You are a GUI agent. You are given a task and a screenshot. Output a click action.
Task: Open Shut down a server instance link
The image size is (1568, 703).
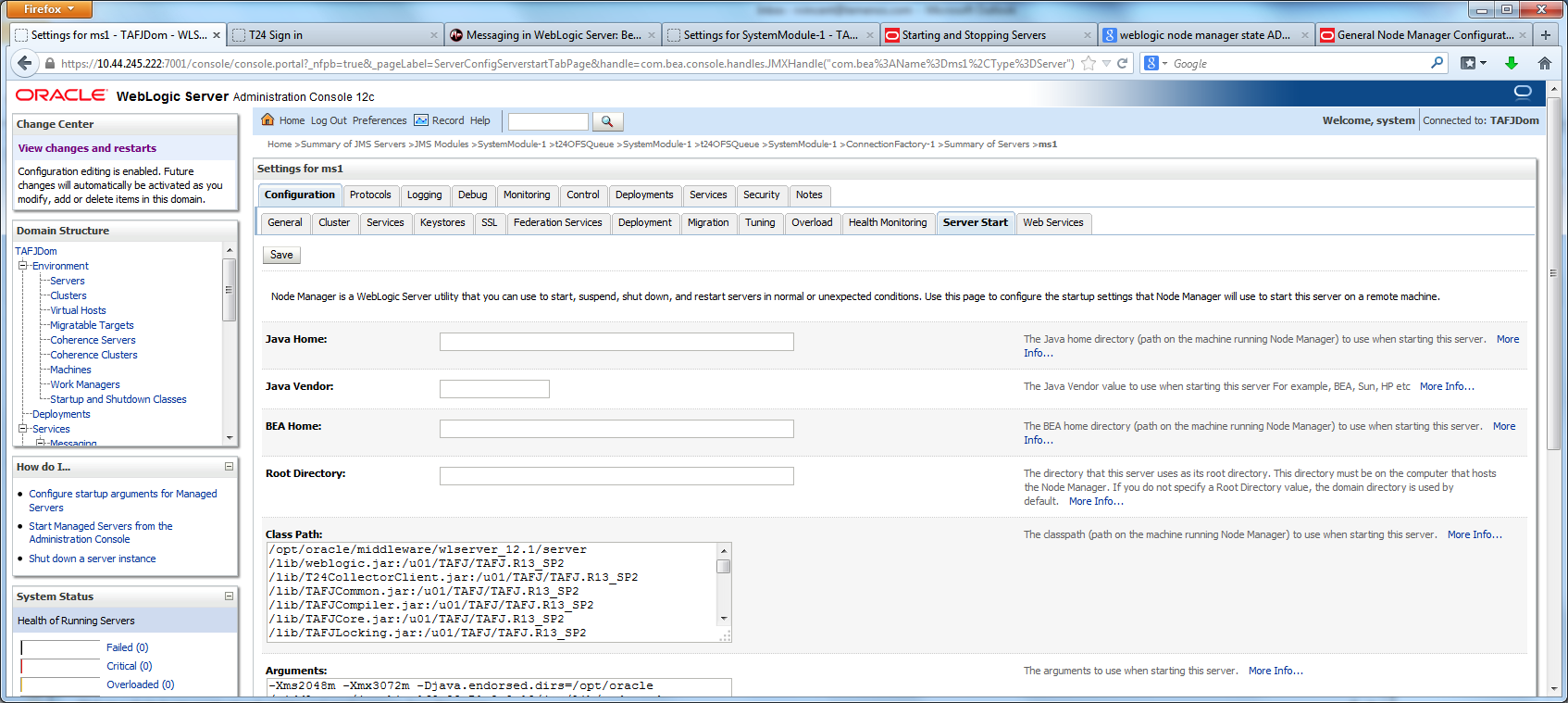(93, 559)
